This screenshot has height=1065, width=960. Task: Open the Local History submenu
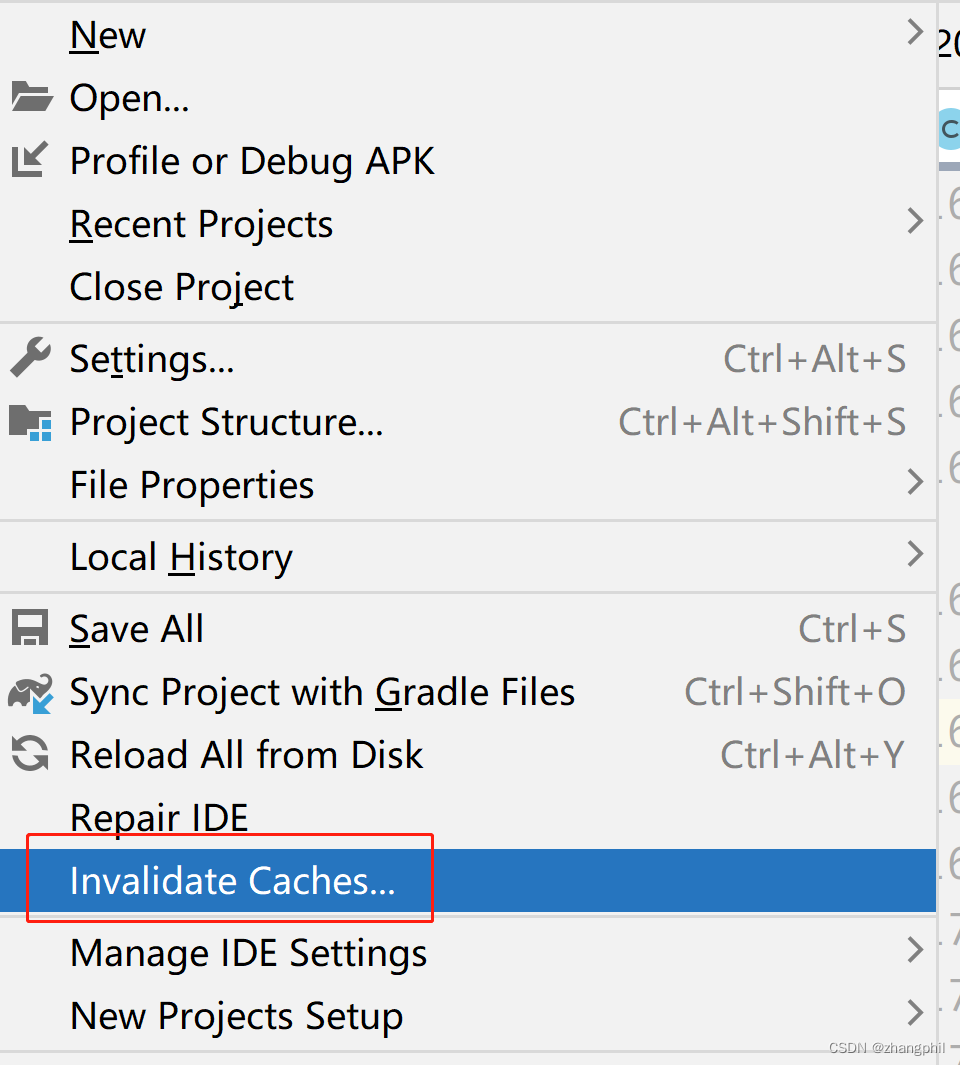click(x=180, y=557)
